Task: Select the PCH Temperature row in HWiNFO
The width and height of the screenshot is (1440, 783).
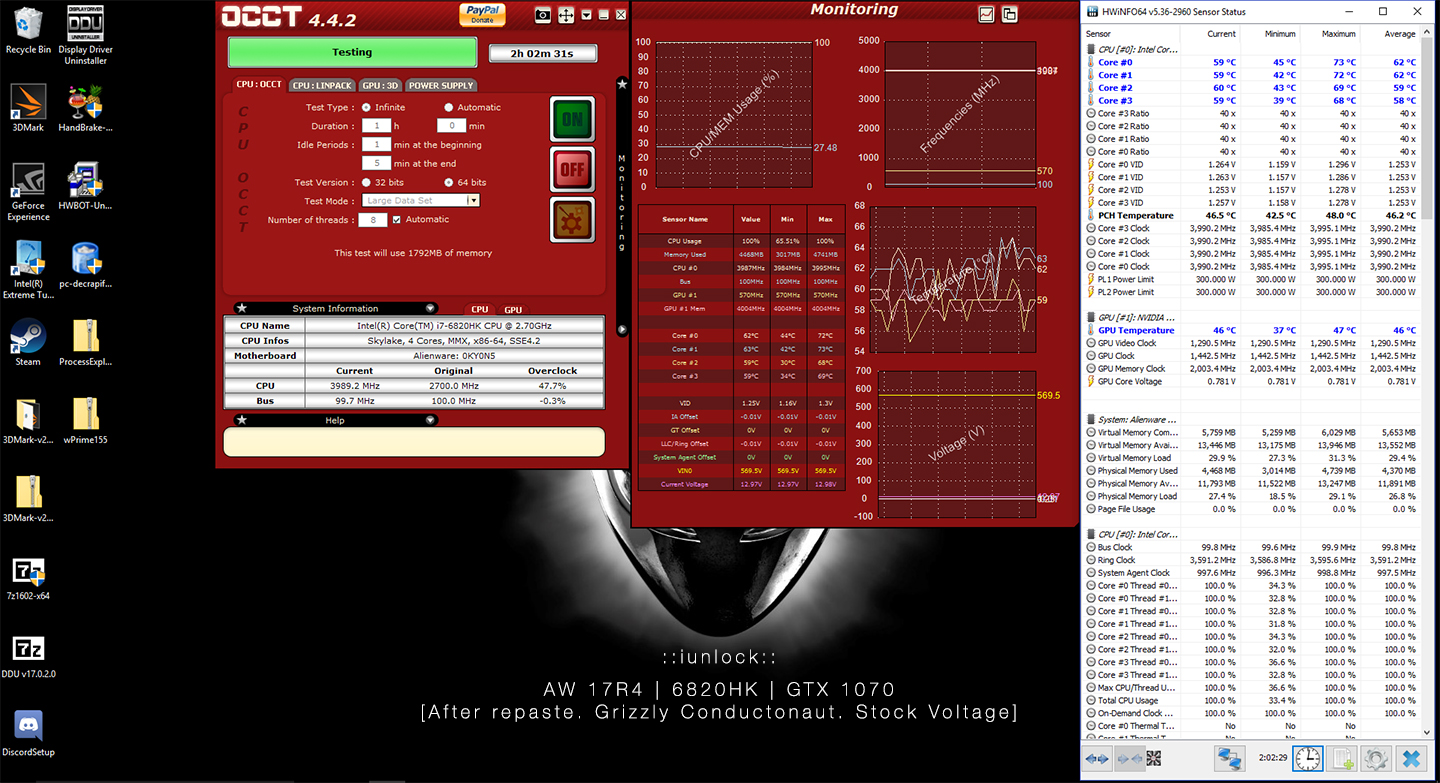Action: point(1250,215)
